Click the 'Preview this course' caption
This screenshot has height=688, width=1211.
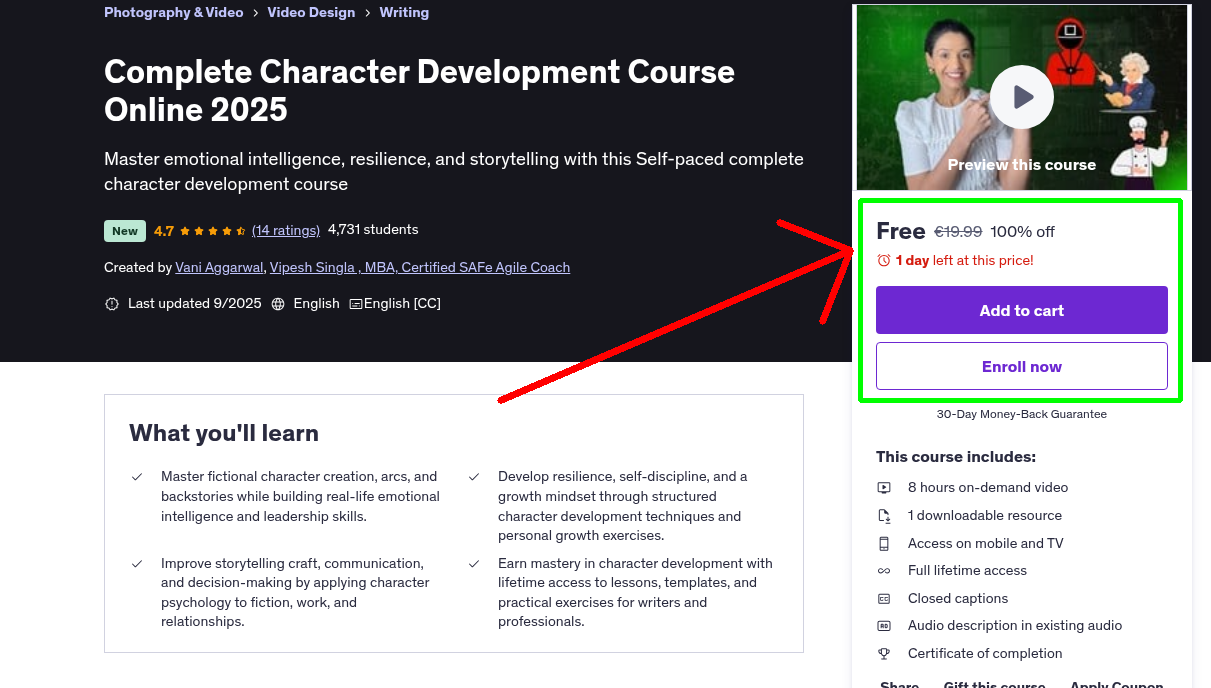1022,165
